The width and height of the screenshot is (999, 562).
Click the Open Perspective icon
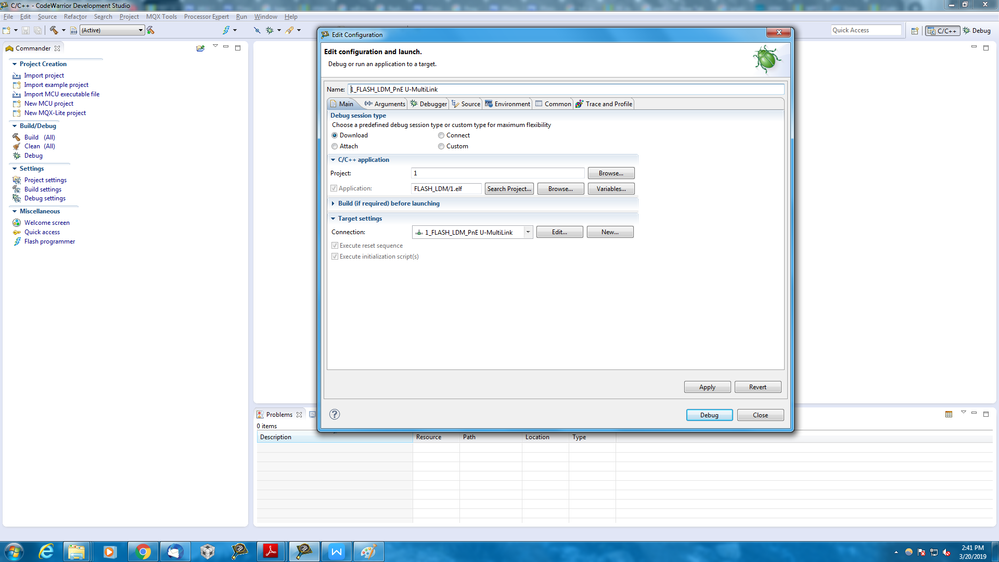click(915, 31)
